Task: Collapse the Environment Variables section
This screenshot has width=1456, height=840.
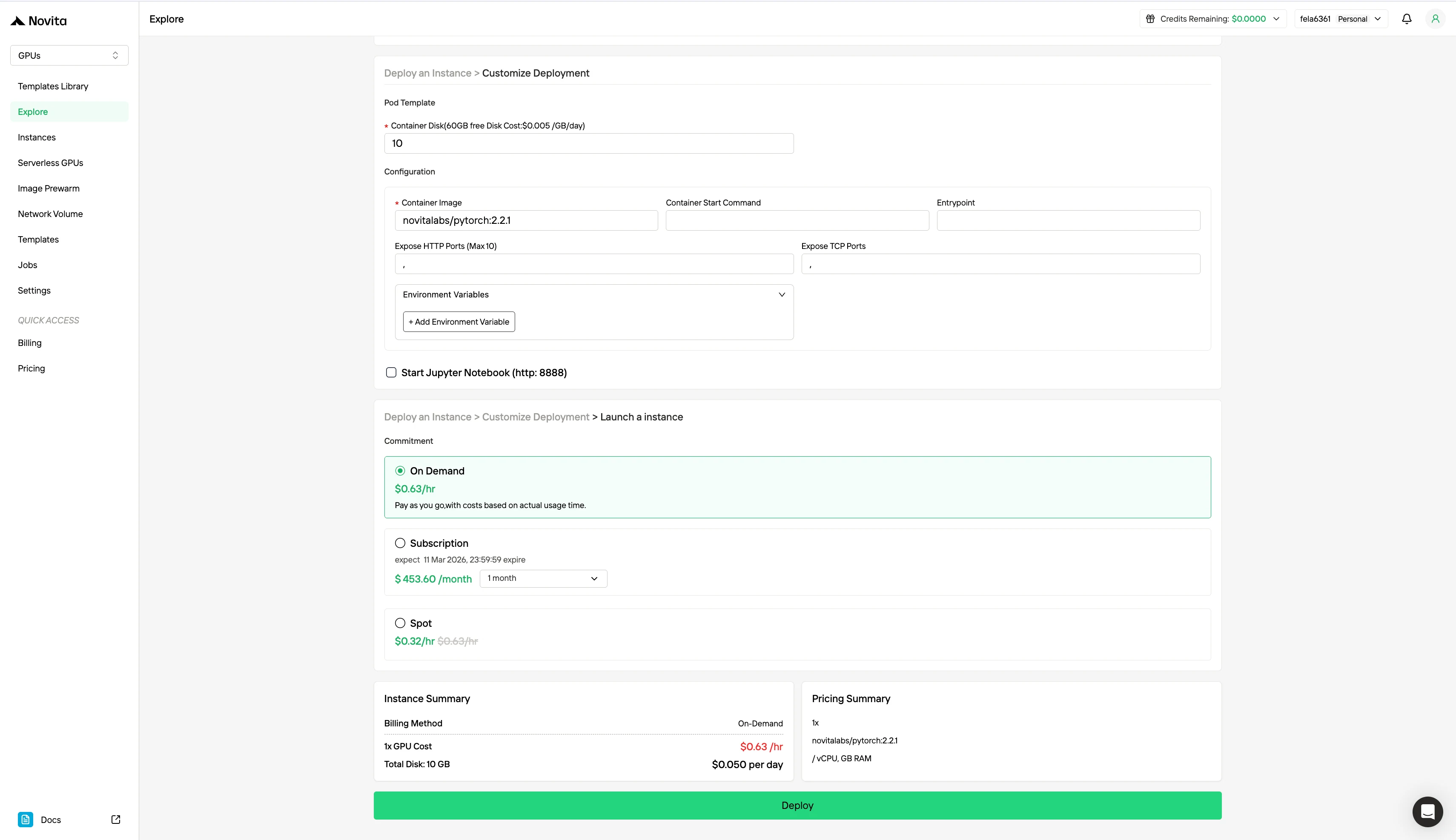Action: point(781,295)
